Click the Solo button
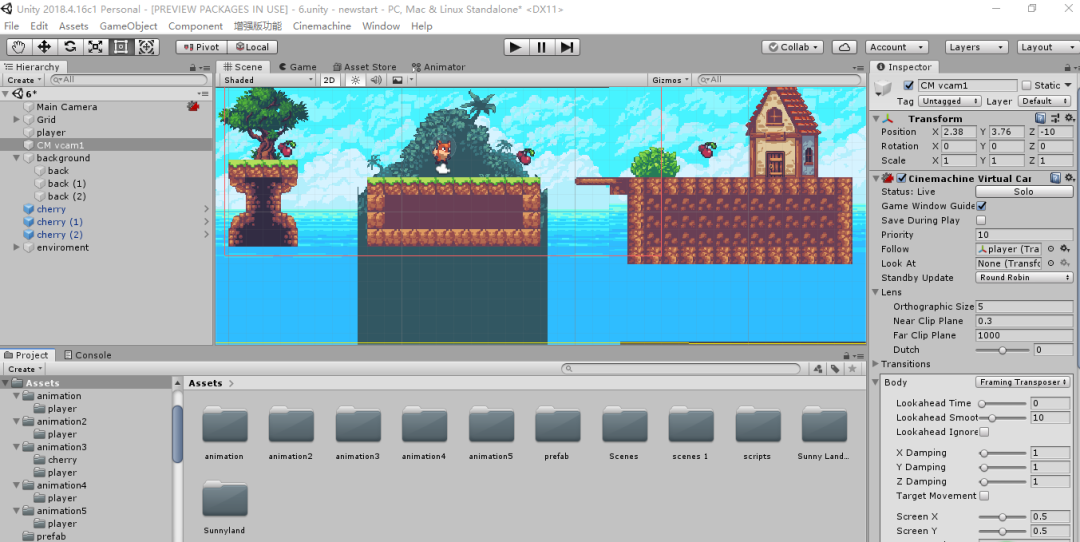This screenshot has width=1080, height=542. [x=1023, y=192]
